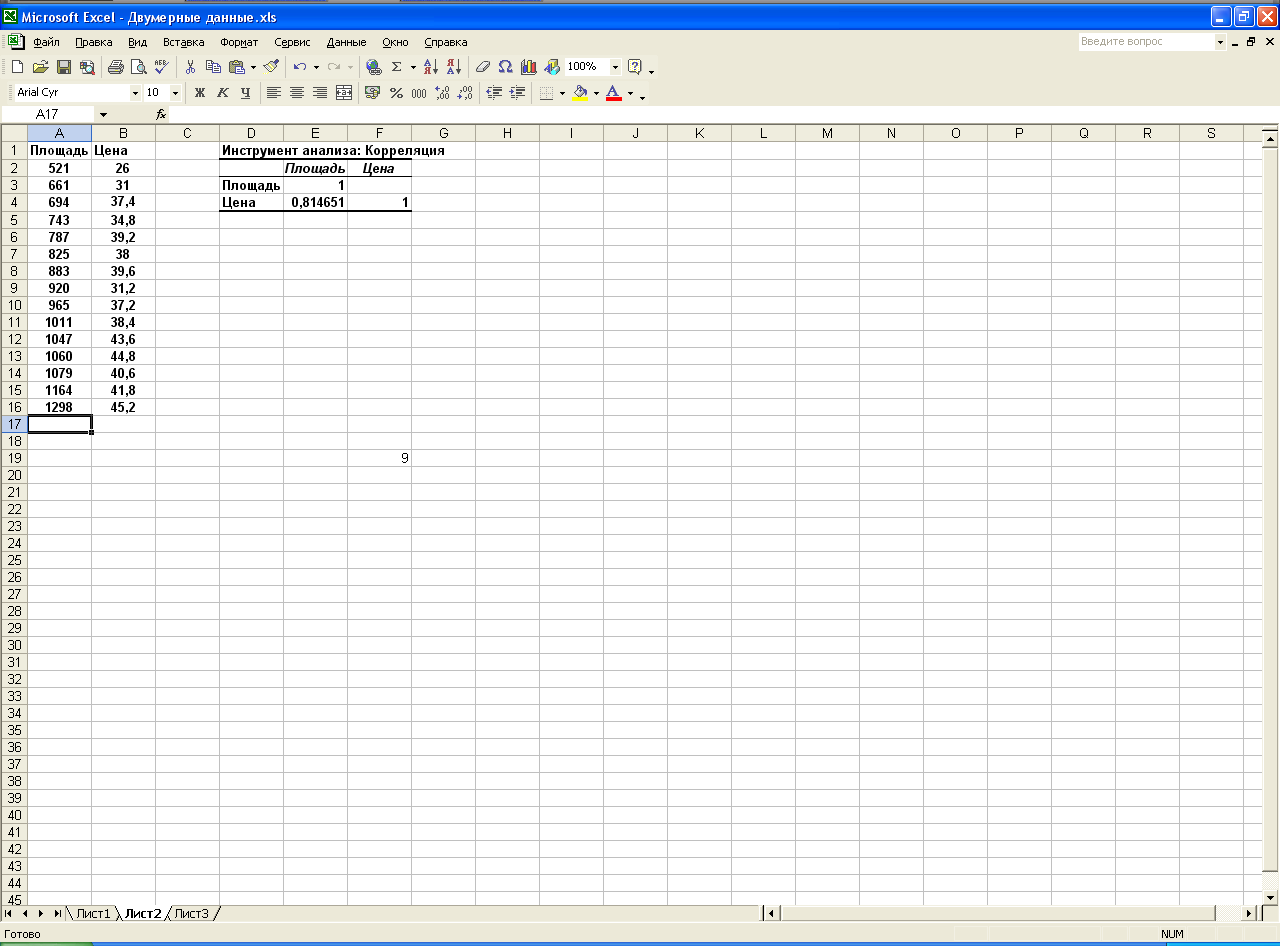The image size is (1280, 946).
Task: Open the borders dropdown arrow
Action: click(562, 93)
